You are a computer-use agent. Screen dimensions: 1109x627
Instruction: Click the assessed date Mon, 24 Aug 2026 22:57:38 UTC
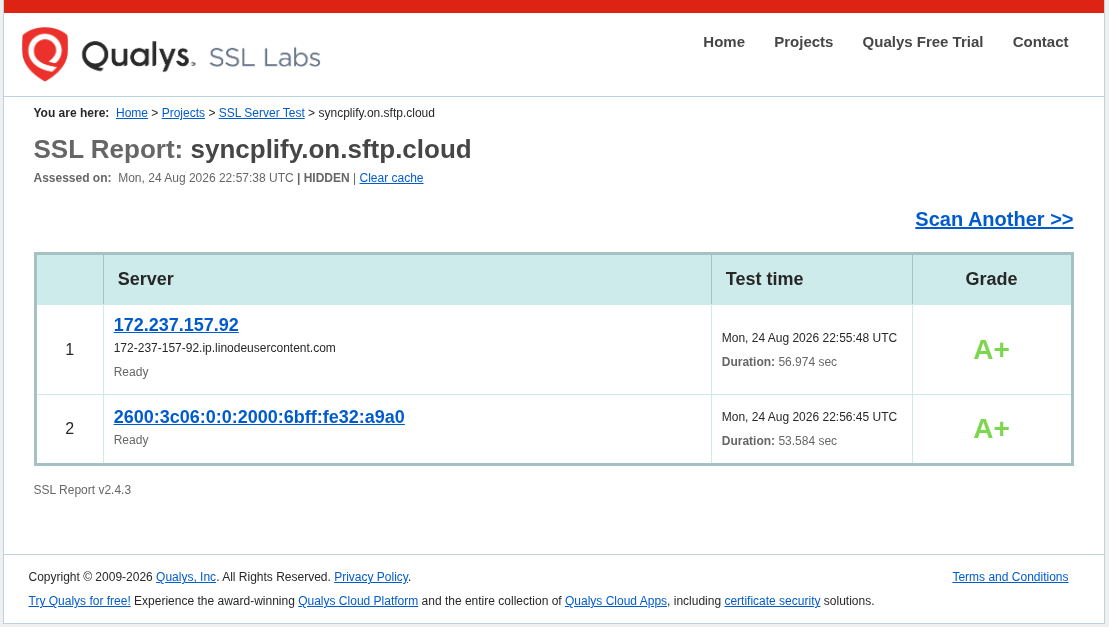pyautogui.click(x=206, y=178)
